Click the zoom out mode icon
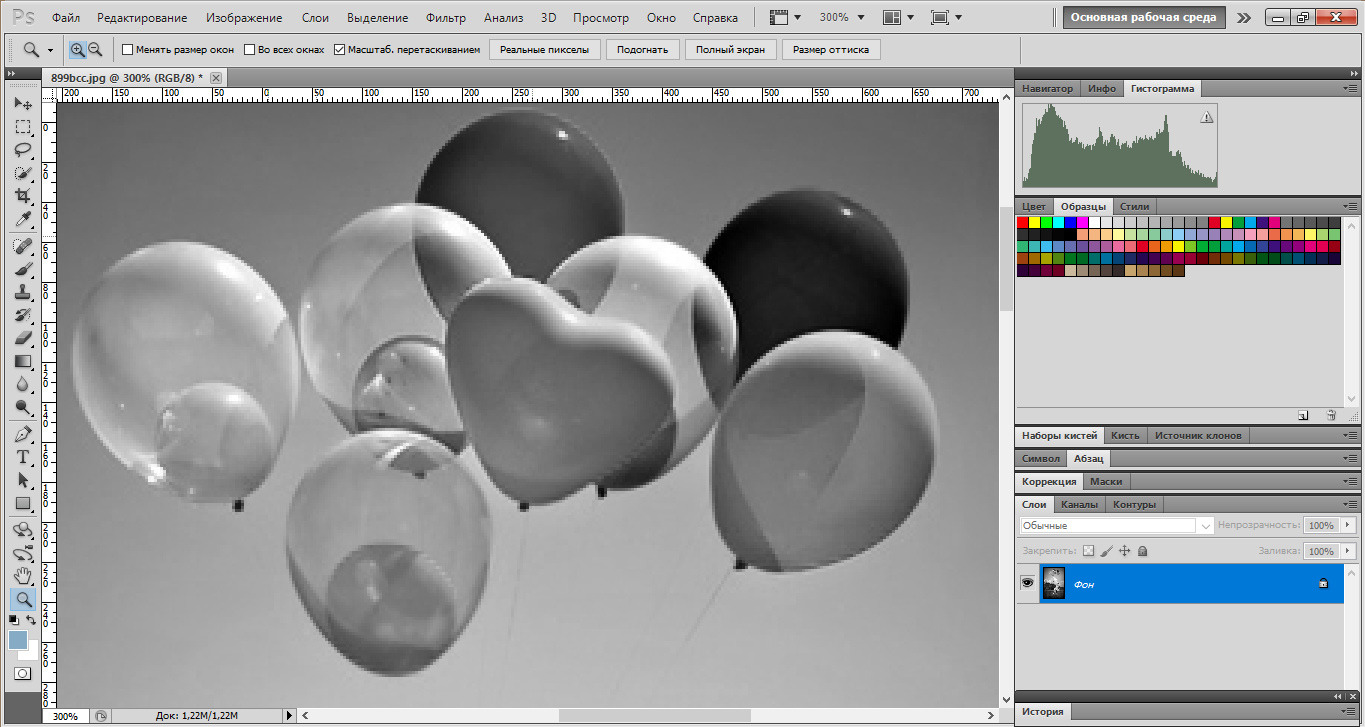This screenshot has width=1365, height=727. coord(95,50)
